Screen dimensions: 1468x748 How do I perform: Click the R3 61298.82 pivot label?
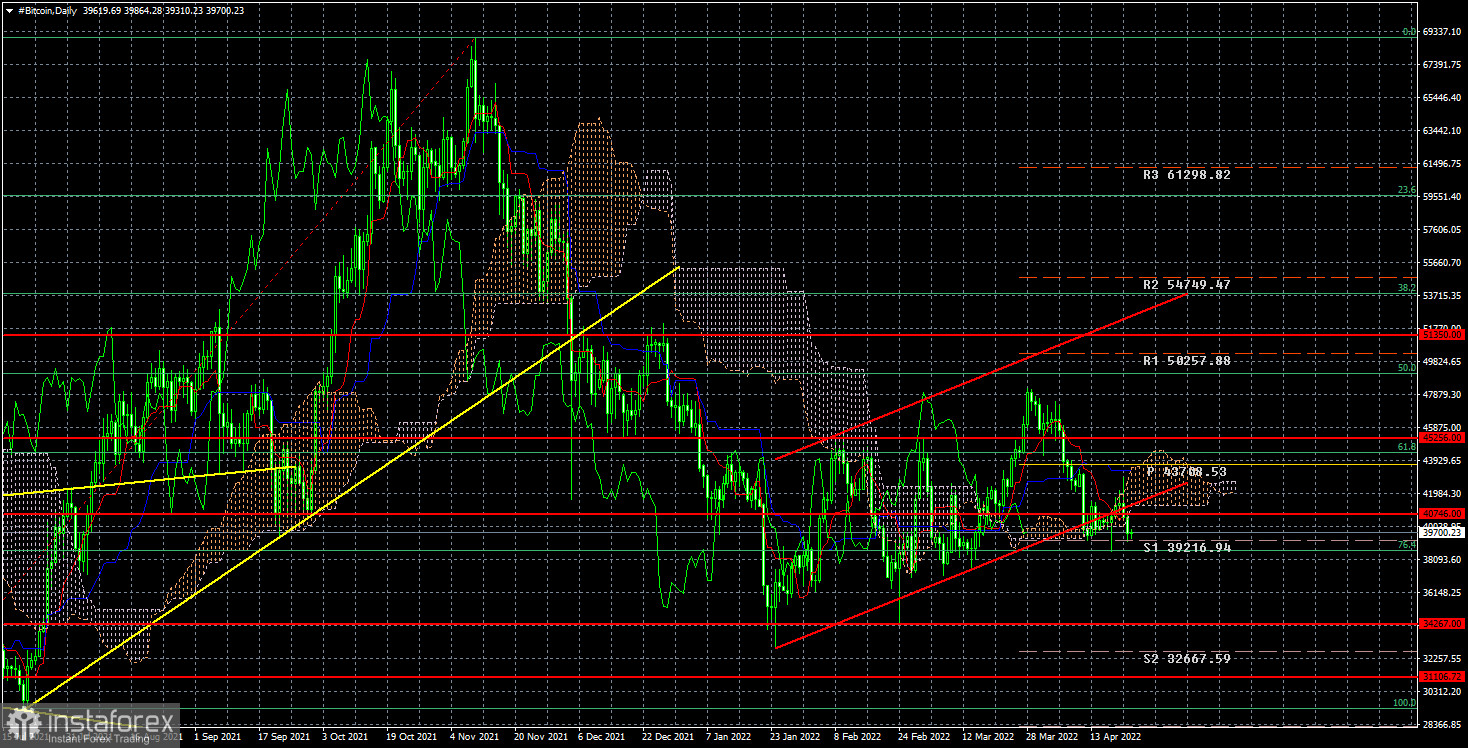[1187, 174]
